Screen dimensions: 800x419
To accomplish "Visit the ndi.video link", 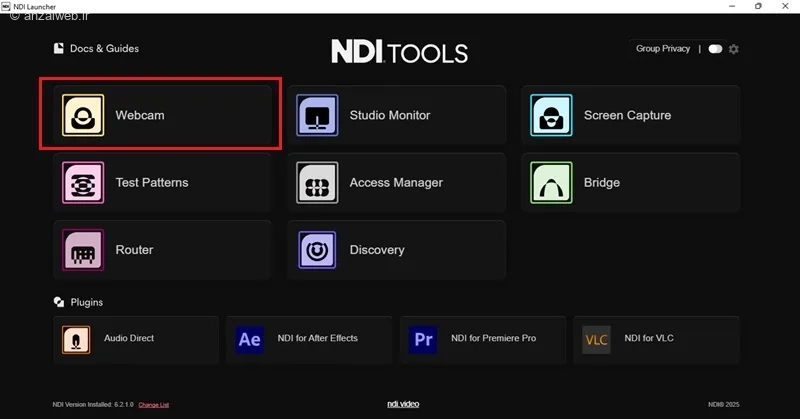I will pyautogui.click(x=403, y=404).
